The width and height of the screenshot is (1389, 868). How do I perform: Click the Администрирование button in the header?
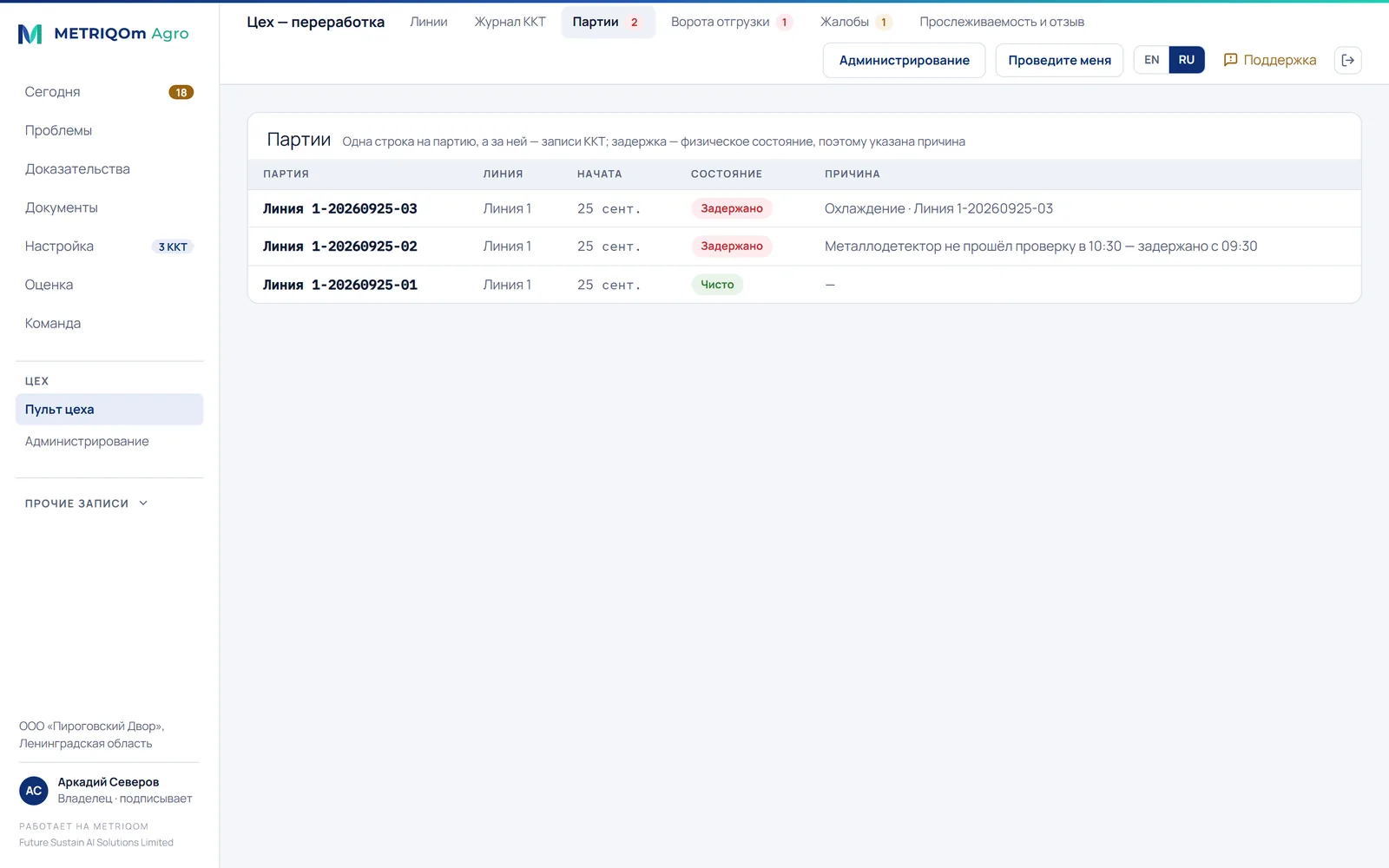(x=904, y=60)
